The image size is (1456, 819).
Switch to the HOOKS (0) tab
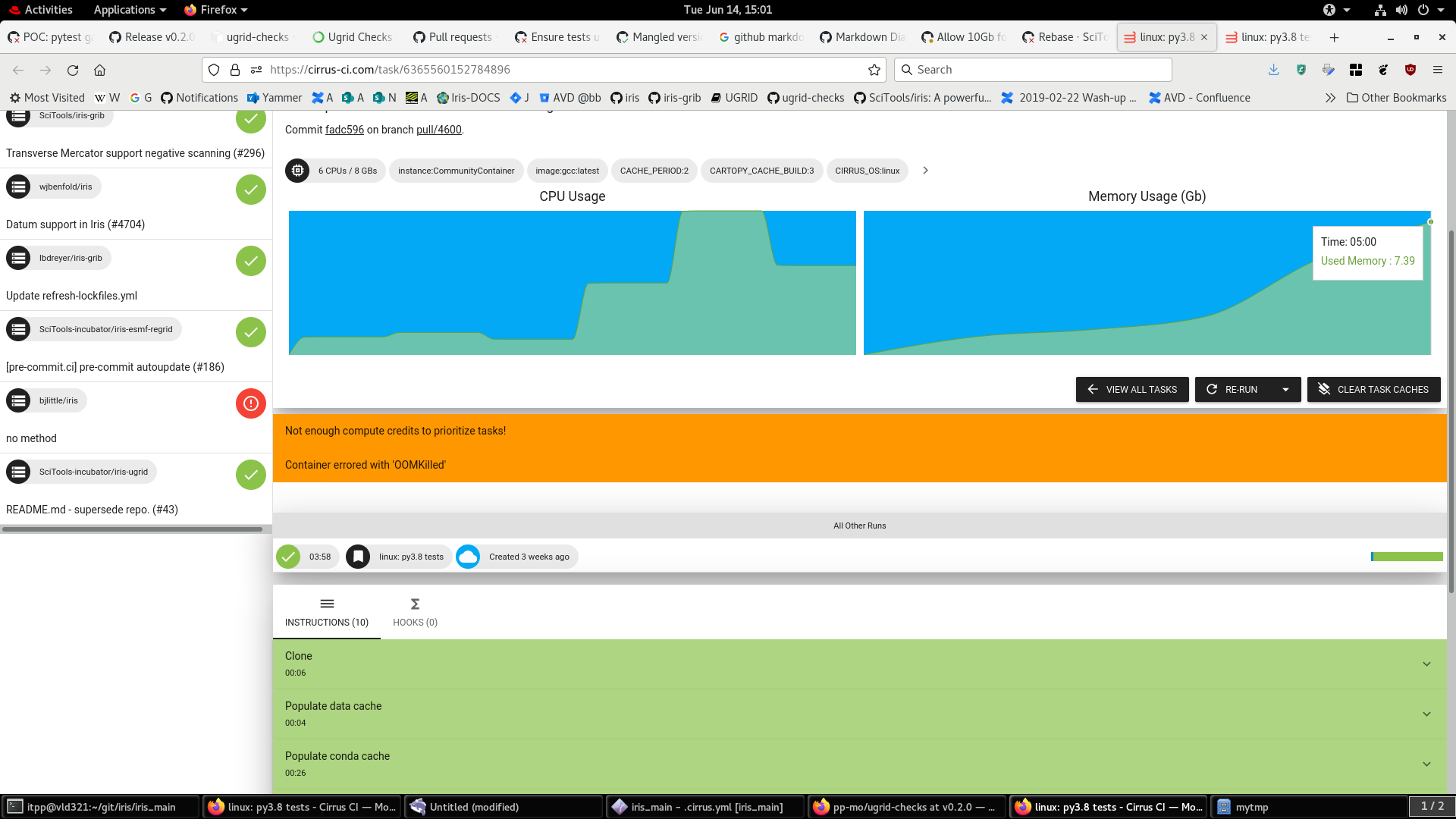click(415, 612)
